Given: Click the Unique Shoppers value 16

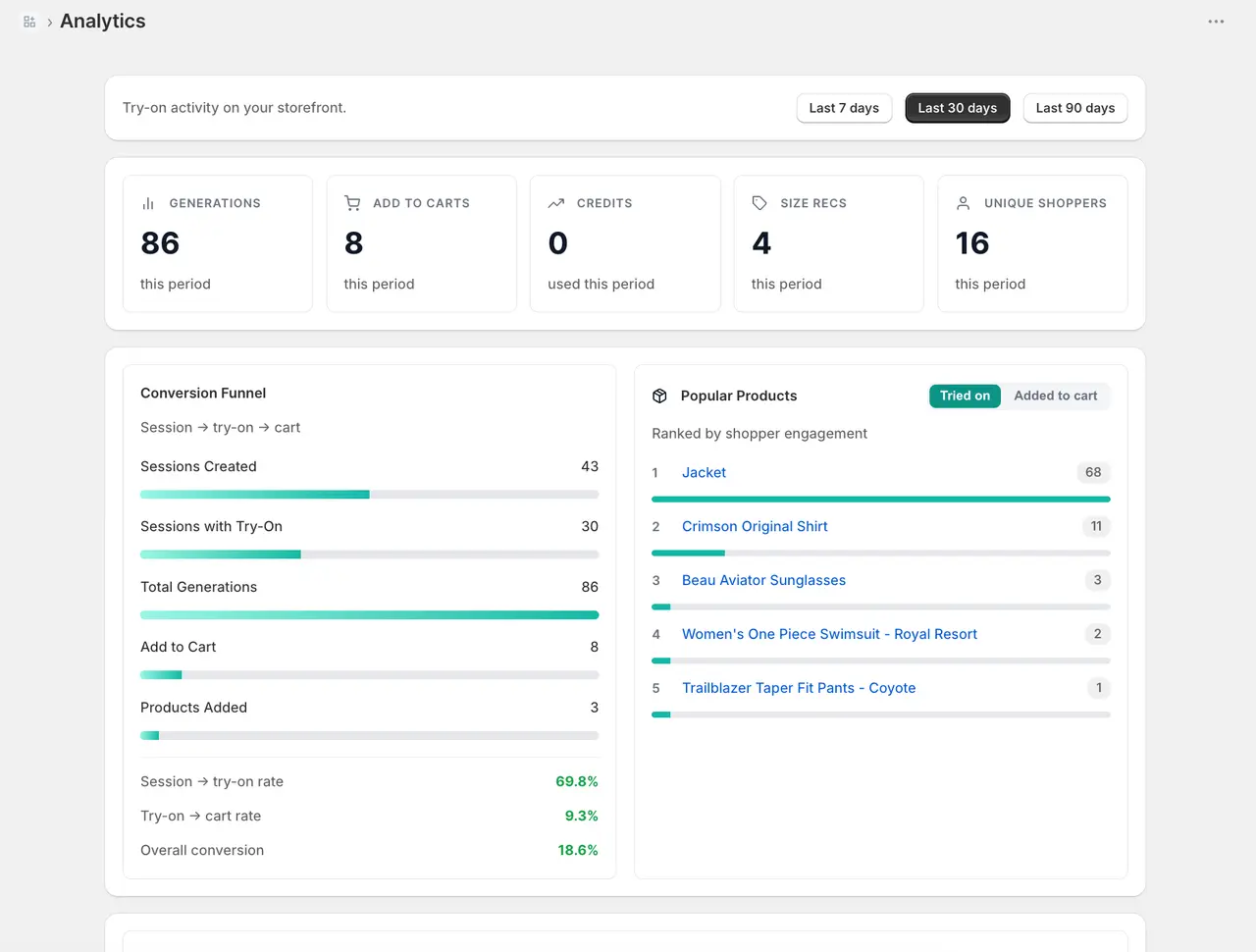Looking at the screenshot, I should pos(972,242).
